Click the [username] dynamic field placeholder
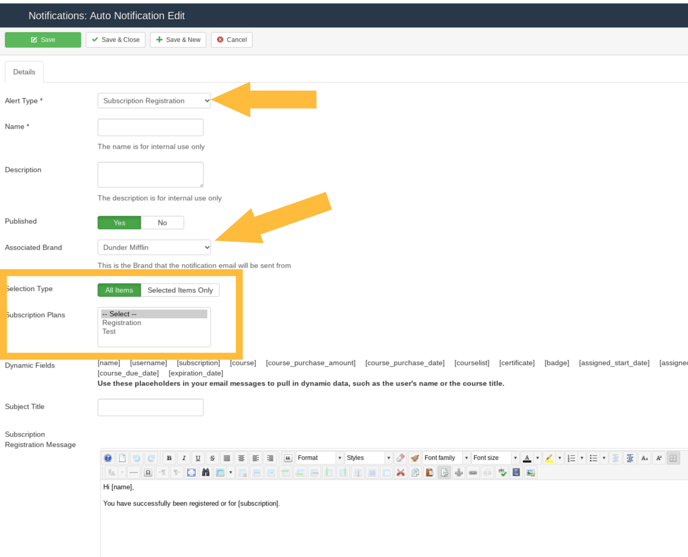The image size is (688, 557). (x=148, y=363)
